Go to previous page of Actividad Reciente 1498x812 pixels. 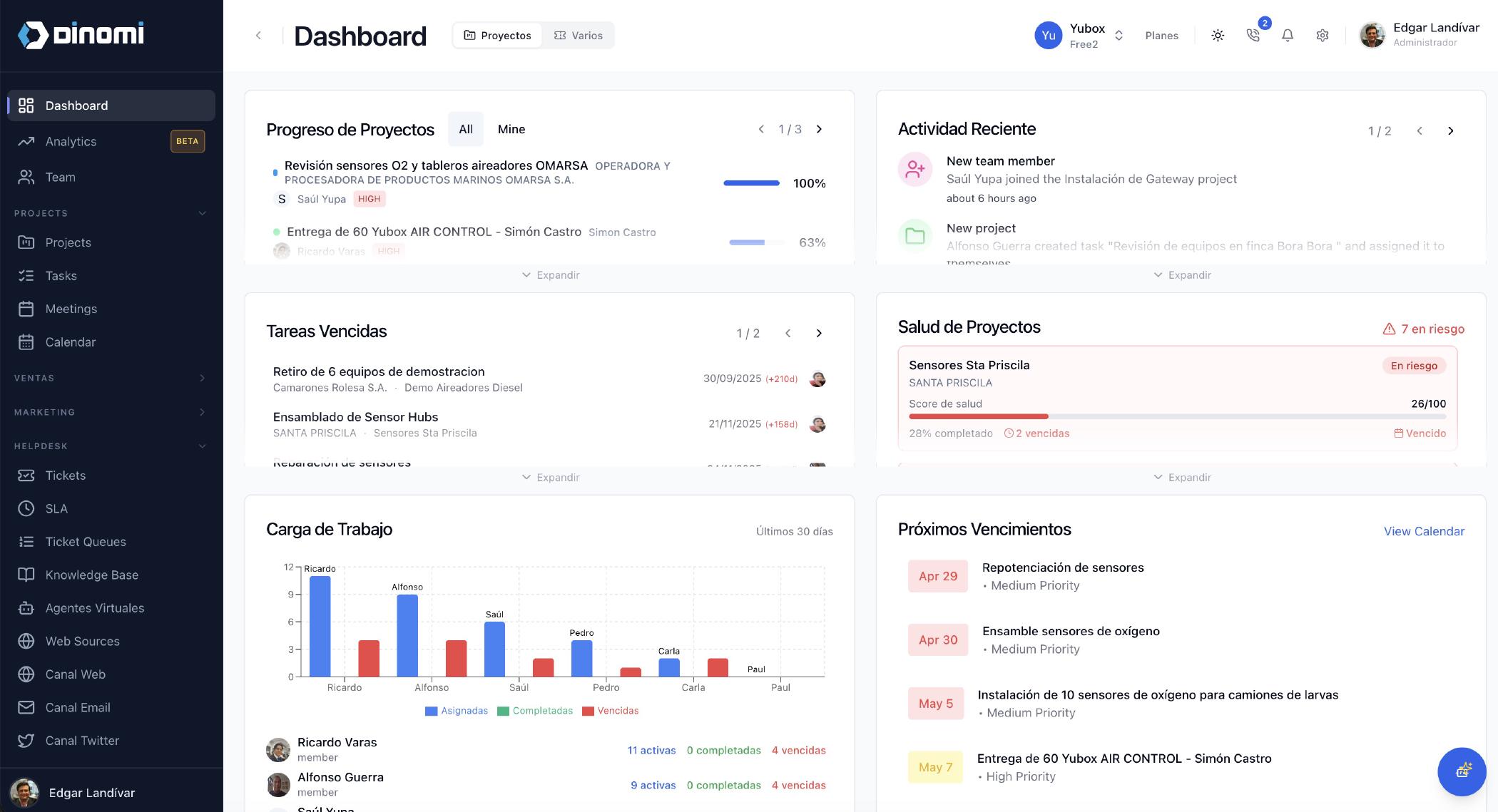click(1420, 130)
